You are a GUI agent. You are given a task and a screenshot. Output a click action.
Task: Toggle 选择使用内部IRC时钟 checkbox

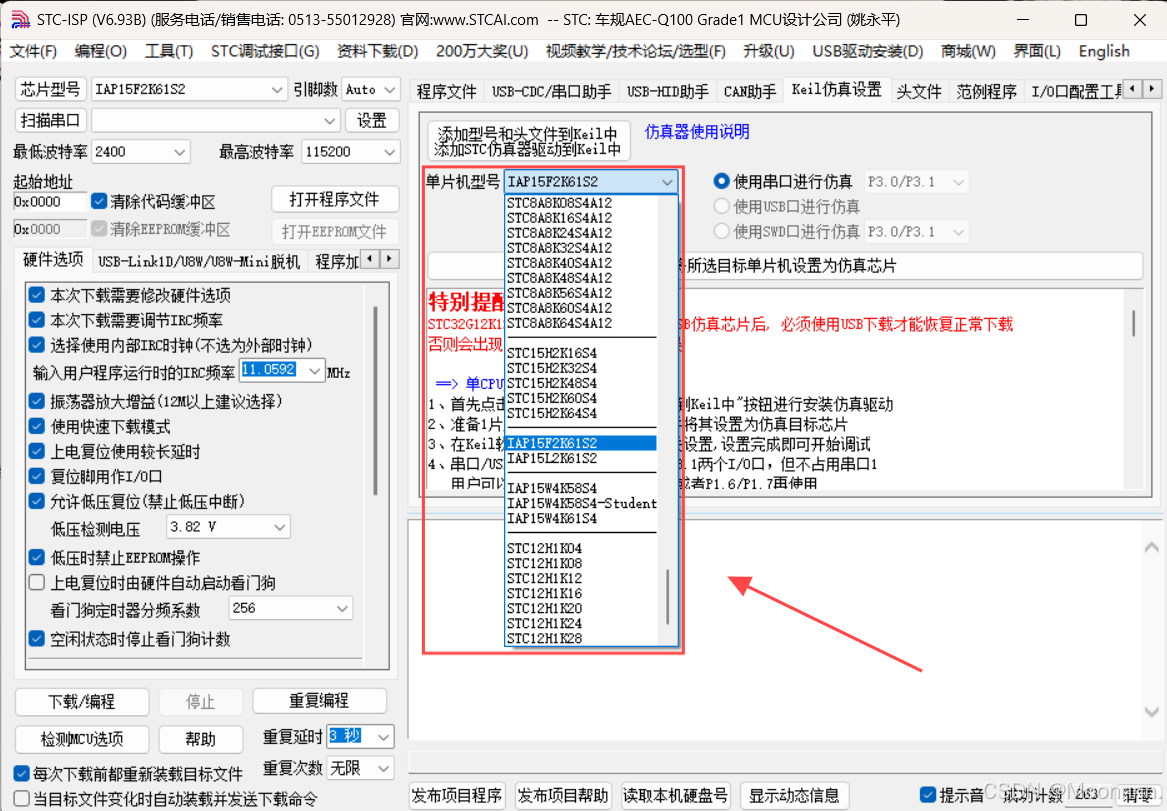[36, 344]
